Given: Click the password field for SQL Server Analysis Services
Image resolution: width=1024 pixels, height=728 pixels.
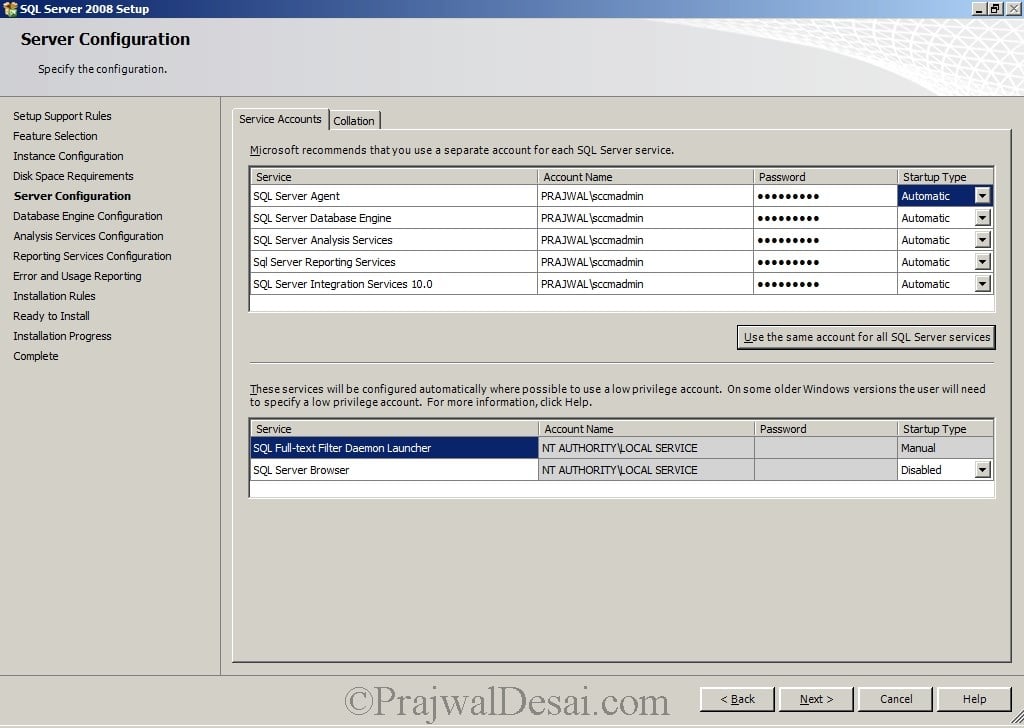Looking at the screenshot, I should click(x=825, y=240).
